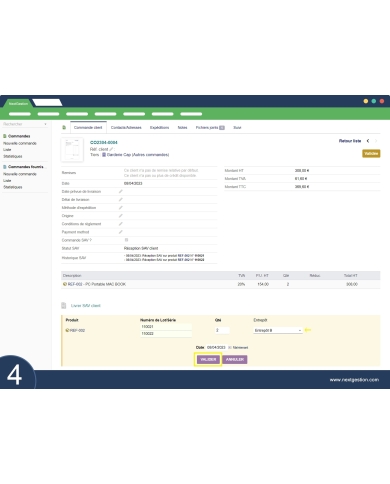Screen dimensions: 390x484
Task: Click the Statut SAV value Réception SAV client
Action: coord(141,248)
